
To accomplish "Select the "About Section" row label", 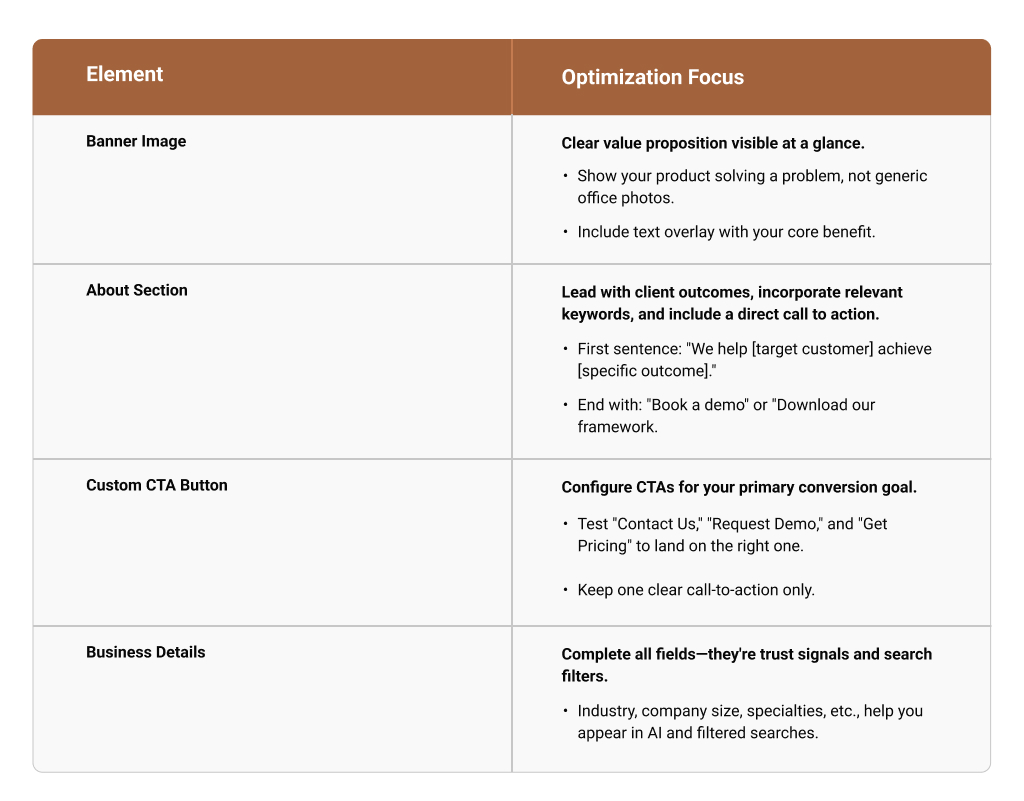I will point(137,290).
